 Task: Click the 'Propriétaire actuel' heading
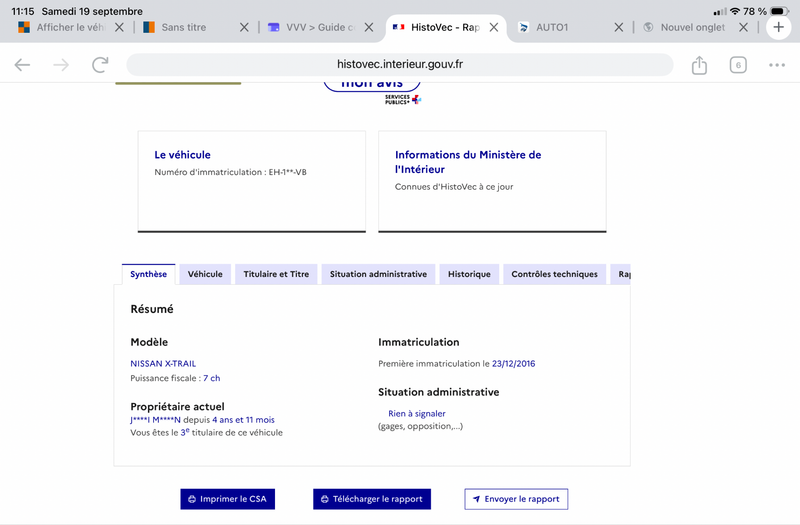(178, 407)
